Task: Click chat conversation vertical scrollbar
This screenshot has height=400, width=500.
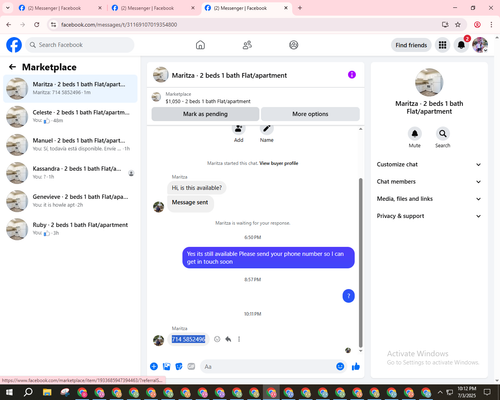Action: pos(360,263)
